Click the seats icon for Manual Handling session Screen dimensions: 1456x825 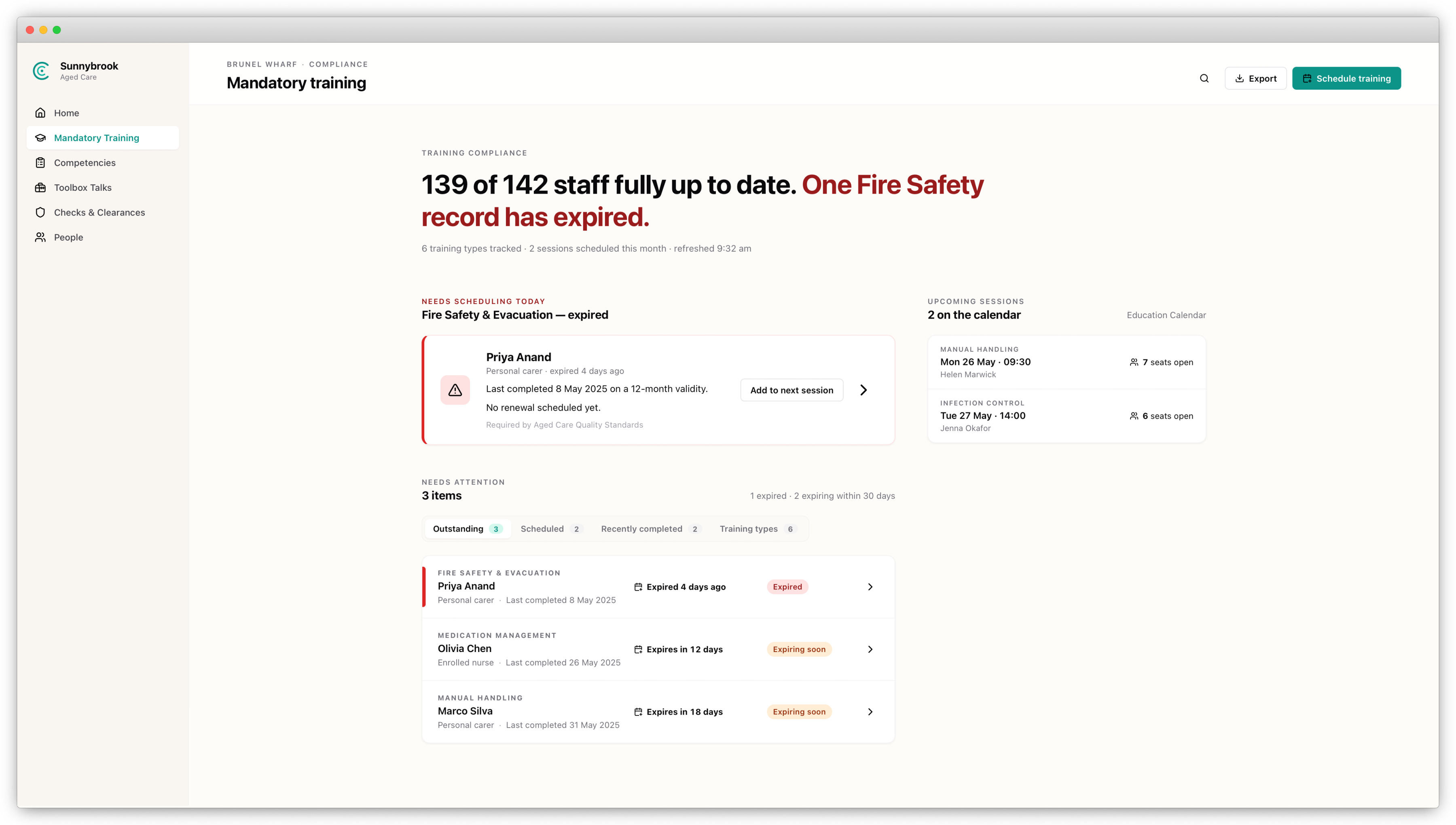coord(1134,362)
